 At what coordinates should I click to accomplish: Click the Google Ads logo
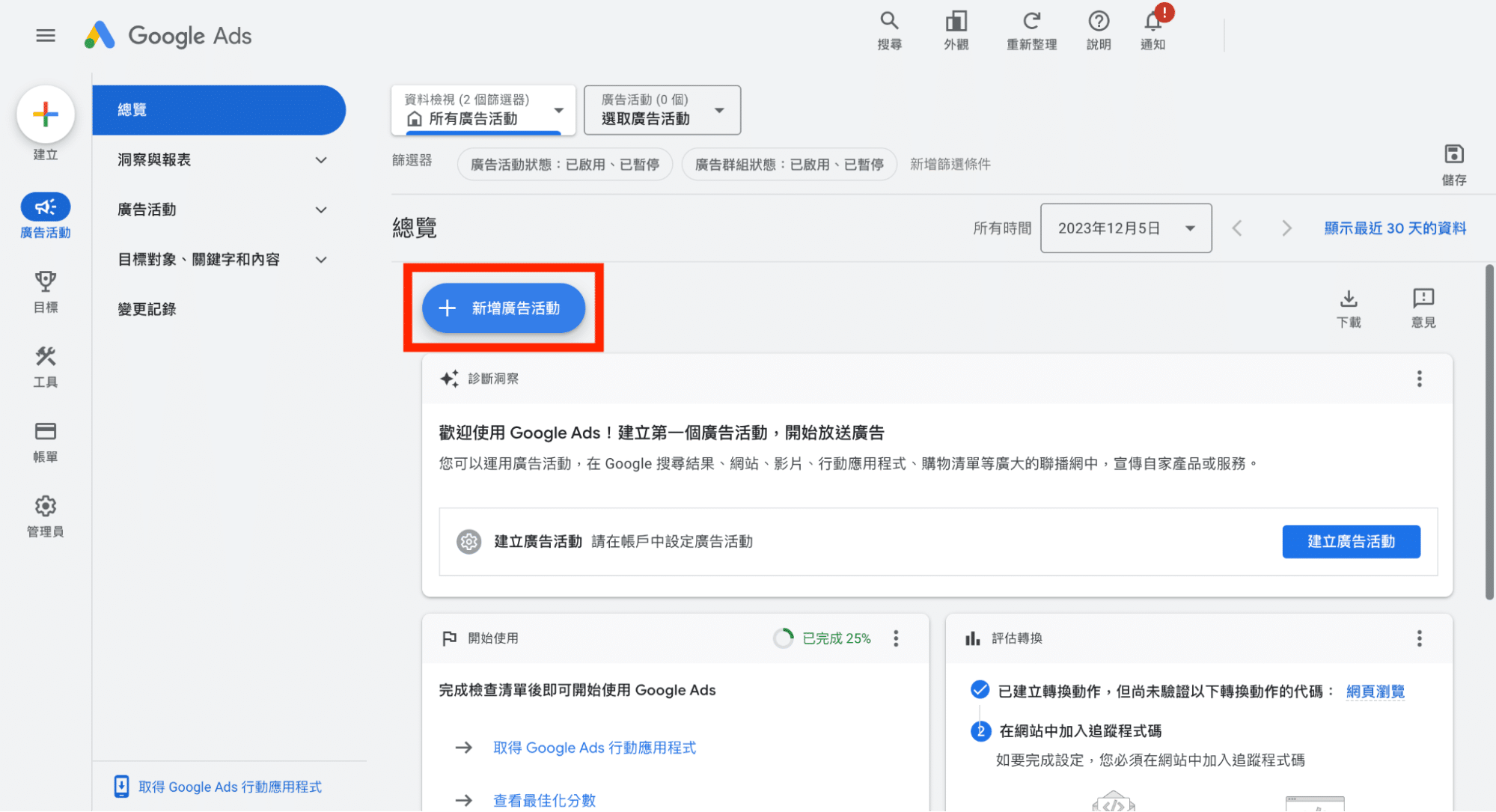[x=168, y=35]
